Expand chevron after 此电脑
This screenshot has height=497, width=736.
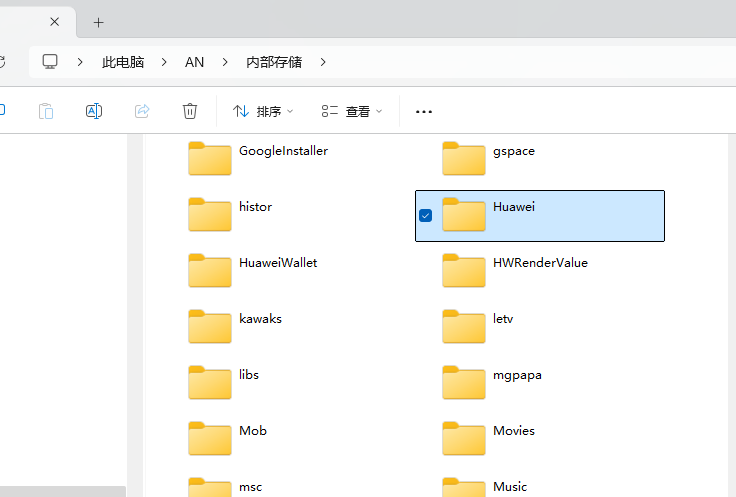(x=164, y=62)
